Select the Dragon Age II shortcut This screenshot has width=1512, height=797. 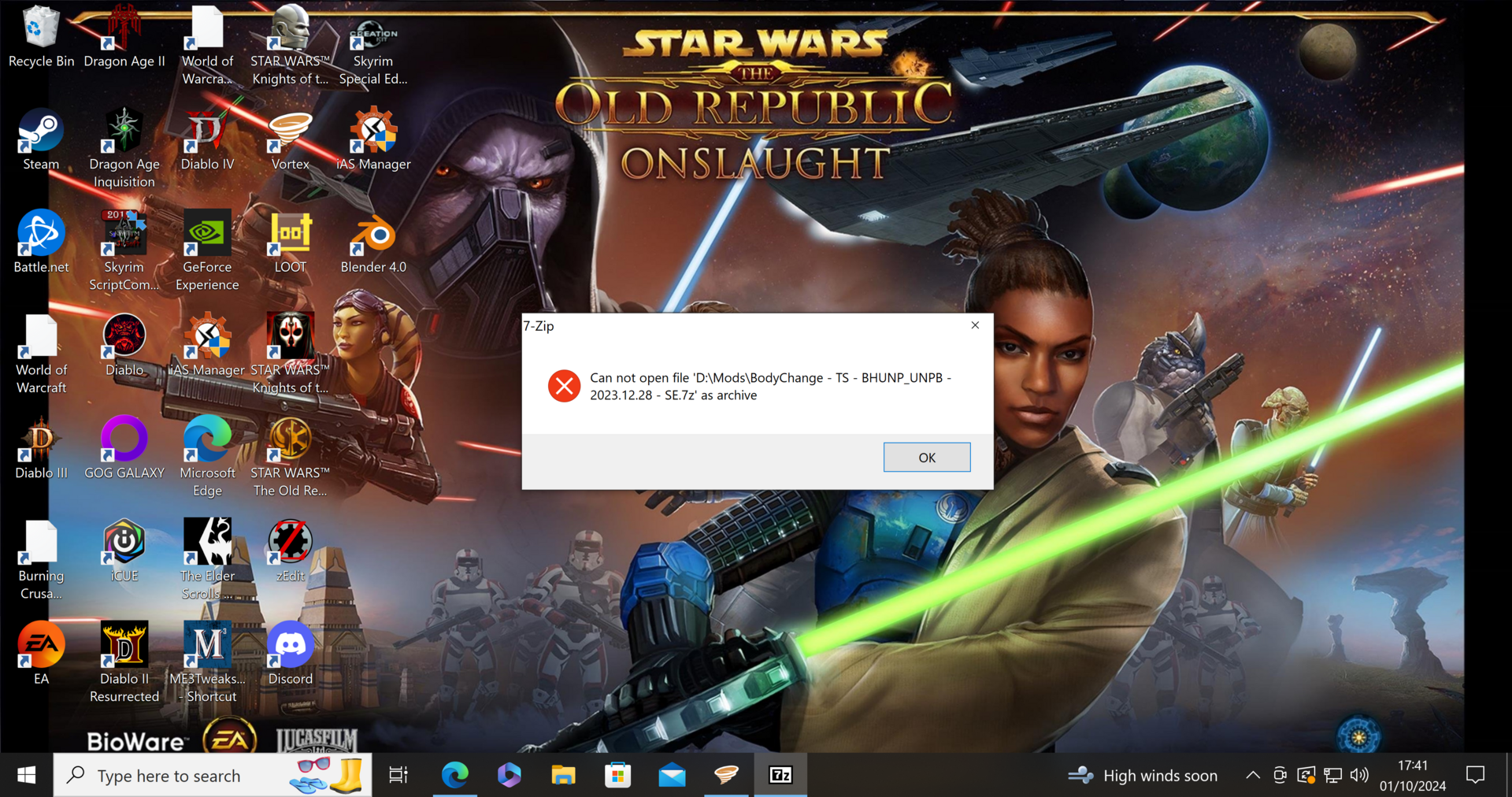[x=124, y=37]
